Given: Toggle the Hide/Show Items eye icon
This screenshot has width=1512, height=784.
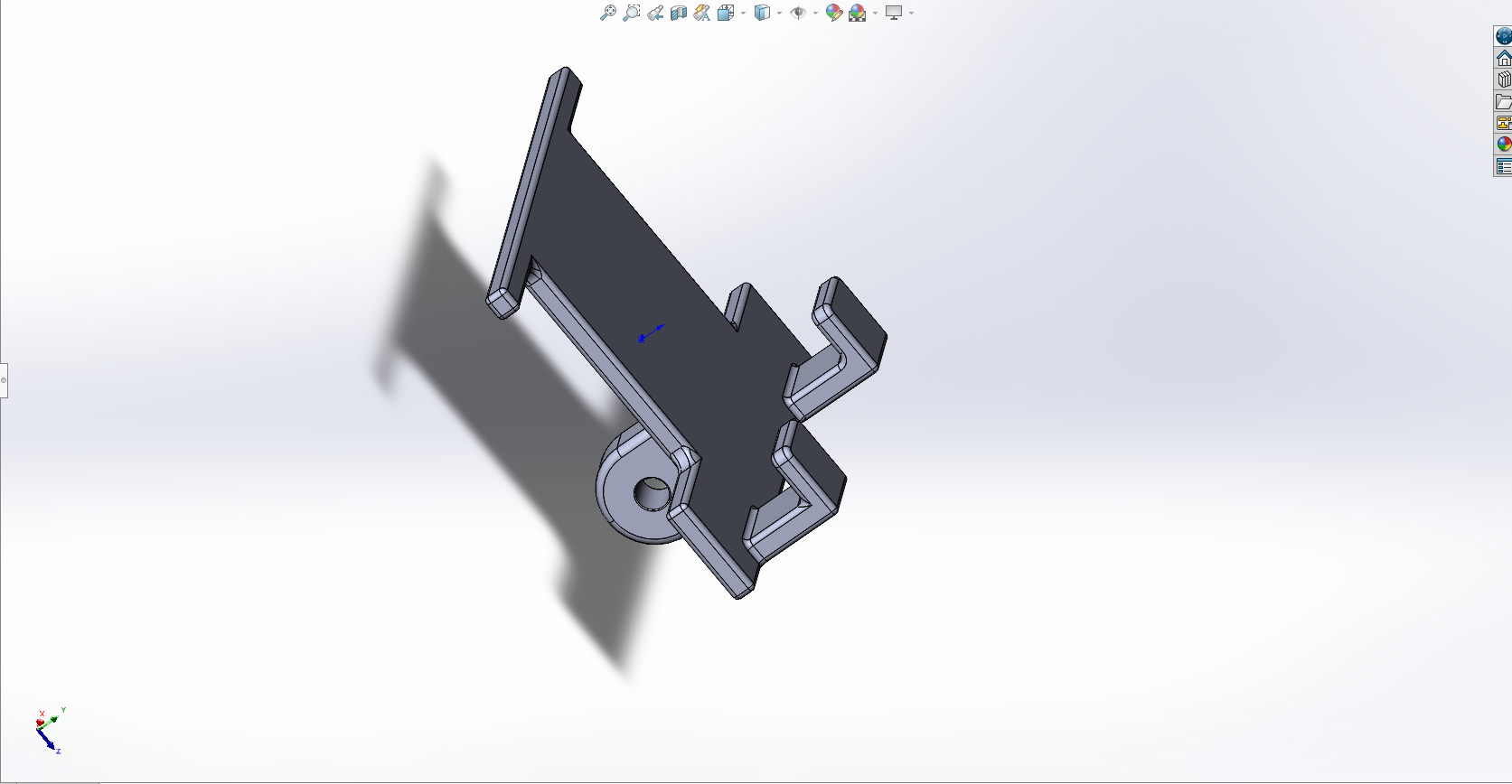Looking at the screenshot, I should pyautogui.click(x=798, y=13).
